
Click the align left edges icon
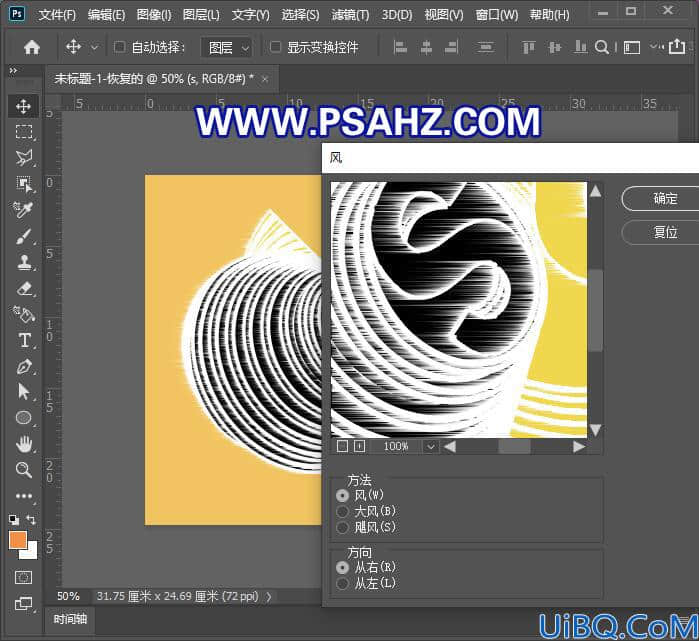tap(400, 47)
